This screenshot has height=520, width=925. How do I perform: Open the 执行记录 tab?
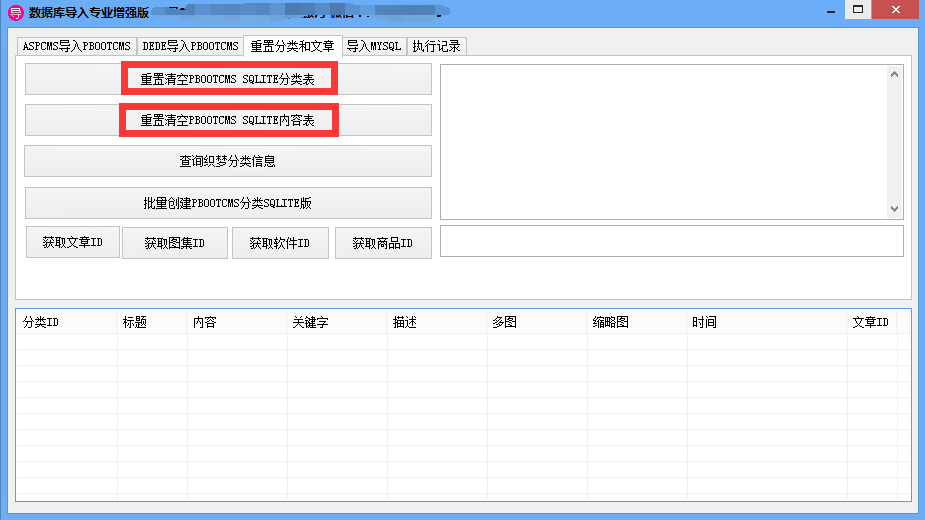[438, 46]
